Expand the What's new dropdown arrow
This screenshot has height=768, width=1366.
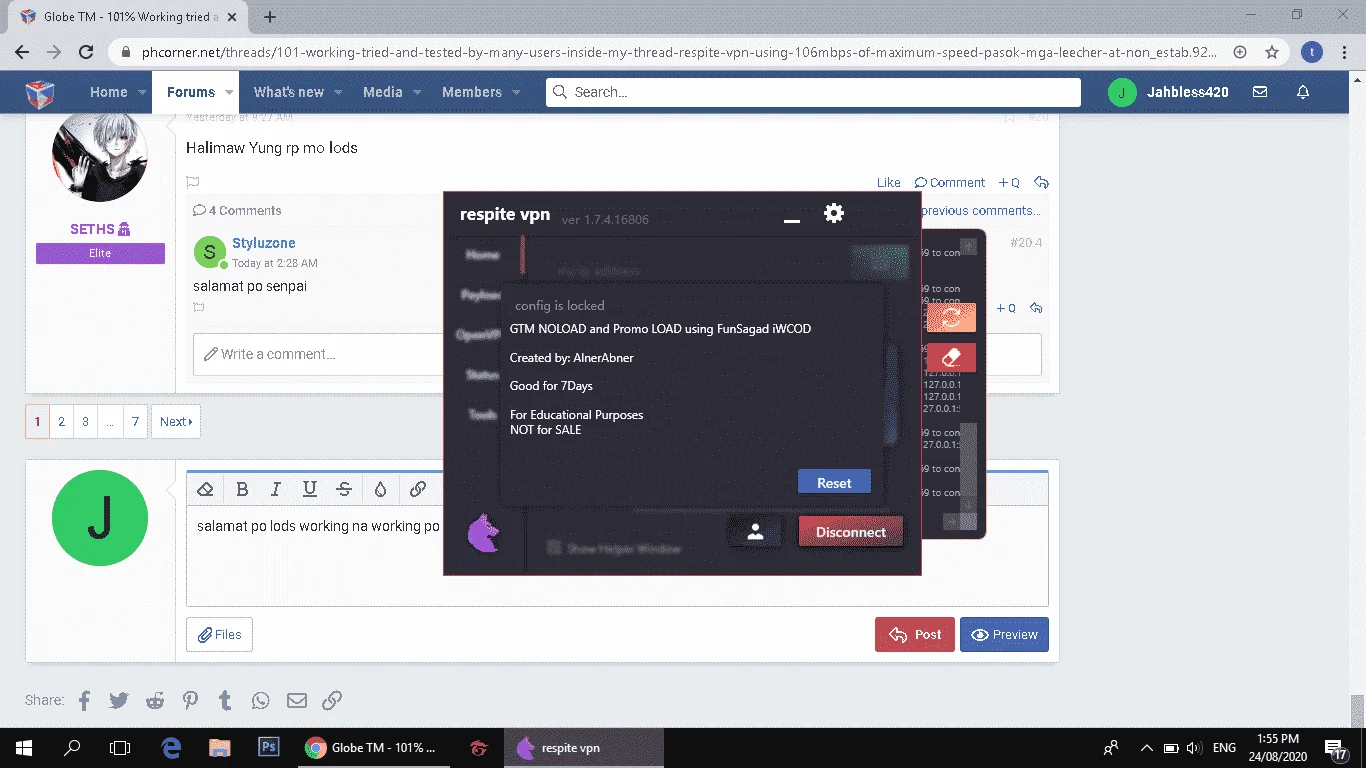pyautogui.click(x=337, y=92)
